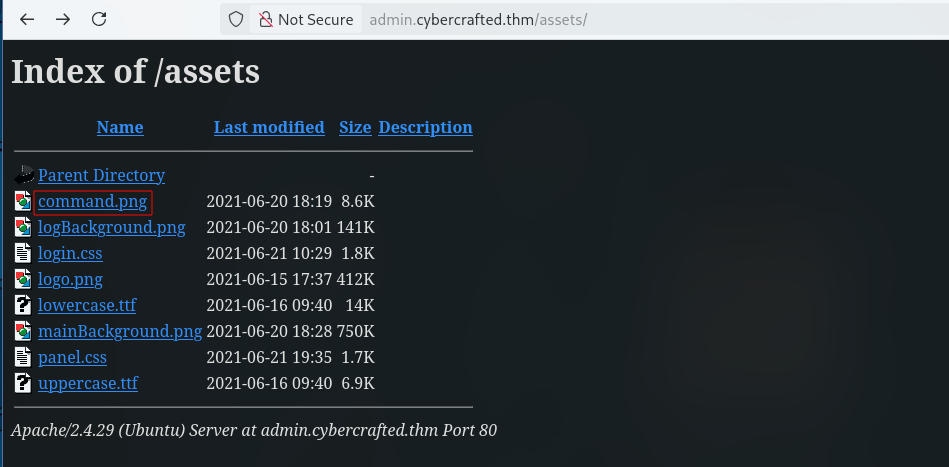Viewport: 949px width, 467px height.
Task: Reload the page with refresh icon
Action: (99, 19)
